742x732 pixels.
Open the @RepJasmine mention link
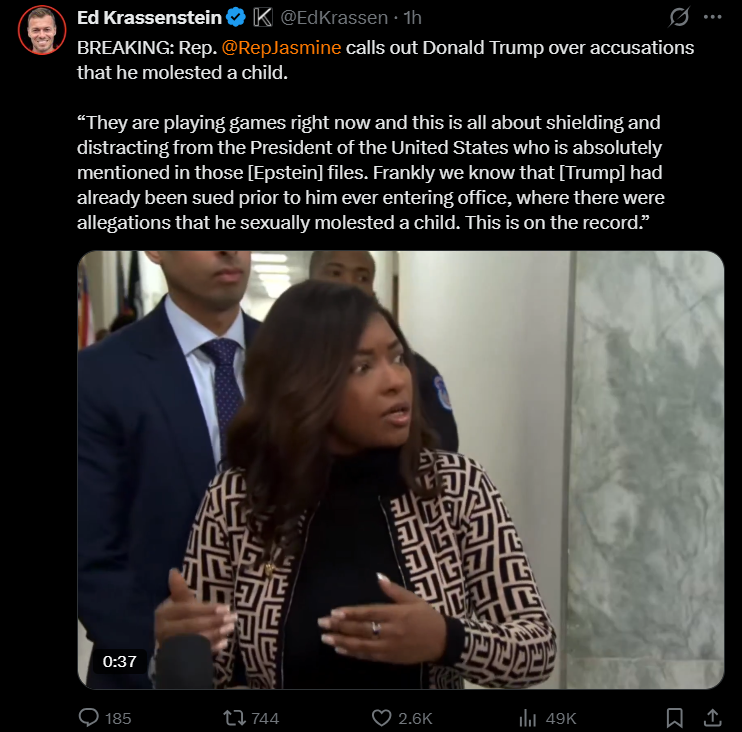click(281, 48)
